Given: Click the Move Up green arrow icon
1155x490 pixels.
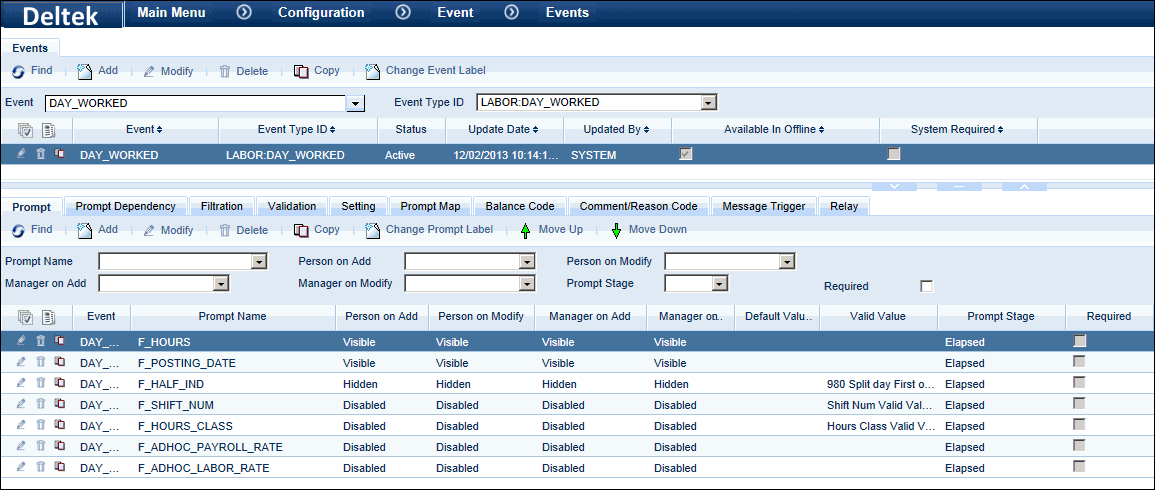Looking at the screenshot, I should [526, 230].
